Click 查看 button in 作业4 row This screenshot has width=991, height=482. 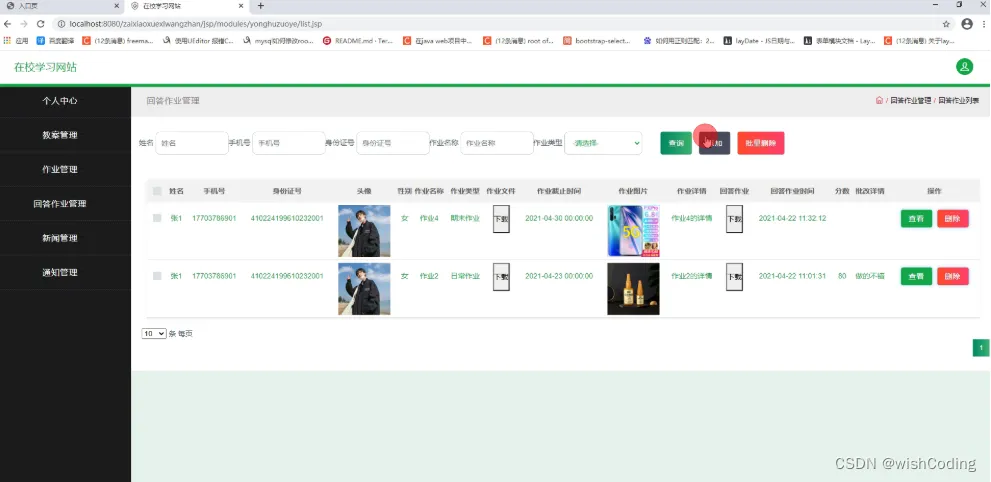point(916,219)
